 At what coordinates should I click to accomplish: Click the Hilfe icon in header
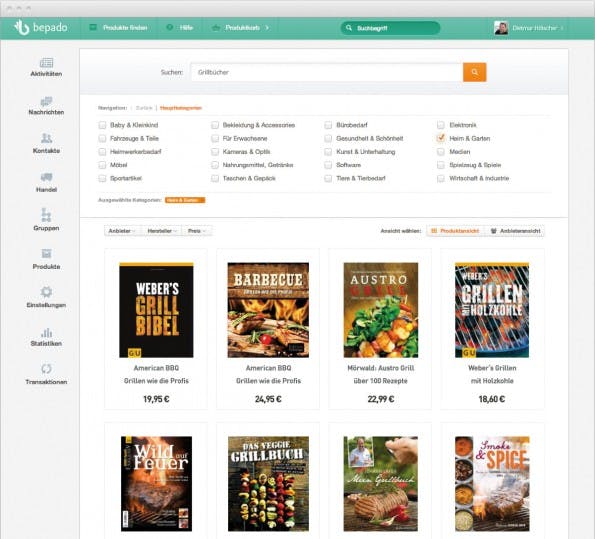170,27
